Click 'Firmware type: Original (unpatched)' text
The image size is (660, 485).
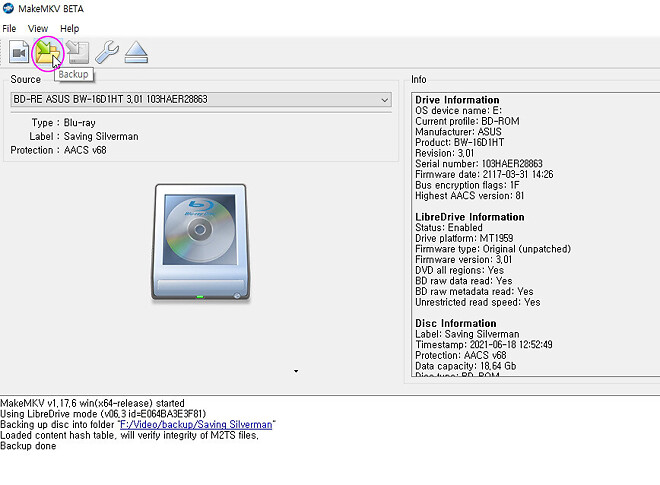click(493, 249)
